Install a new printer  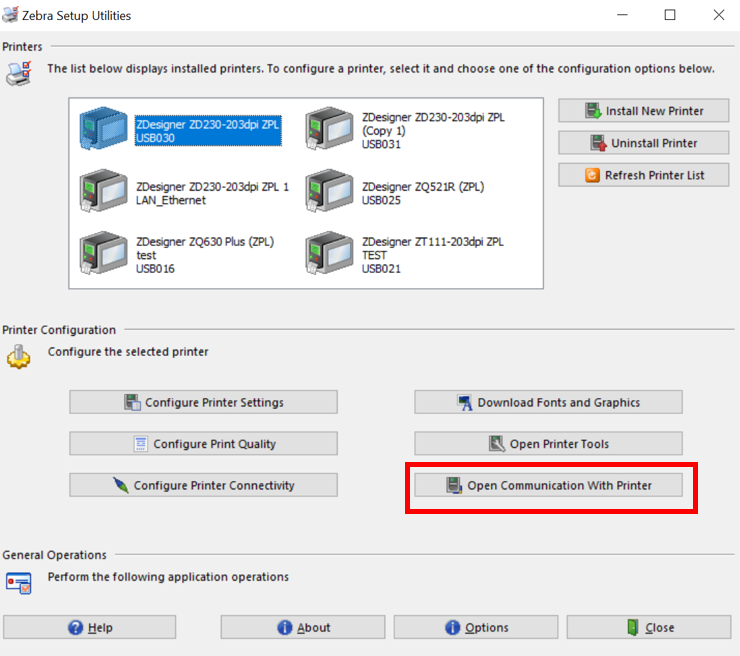[x=643, y=111]
